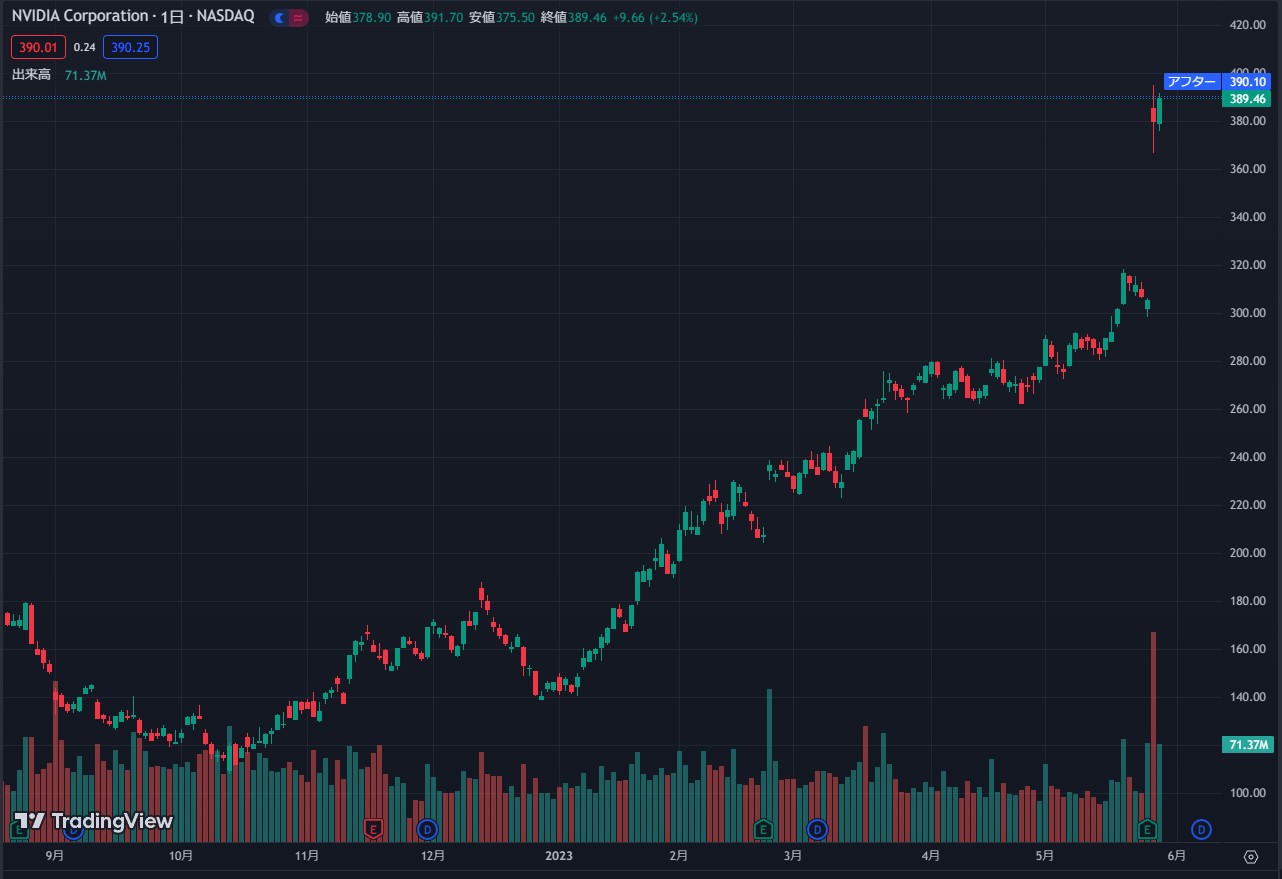
Task: Click the 11月 label on time axis
Action: tap(307, 856)
